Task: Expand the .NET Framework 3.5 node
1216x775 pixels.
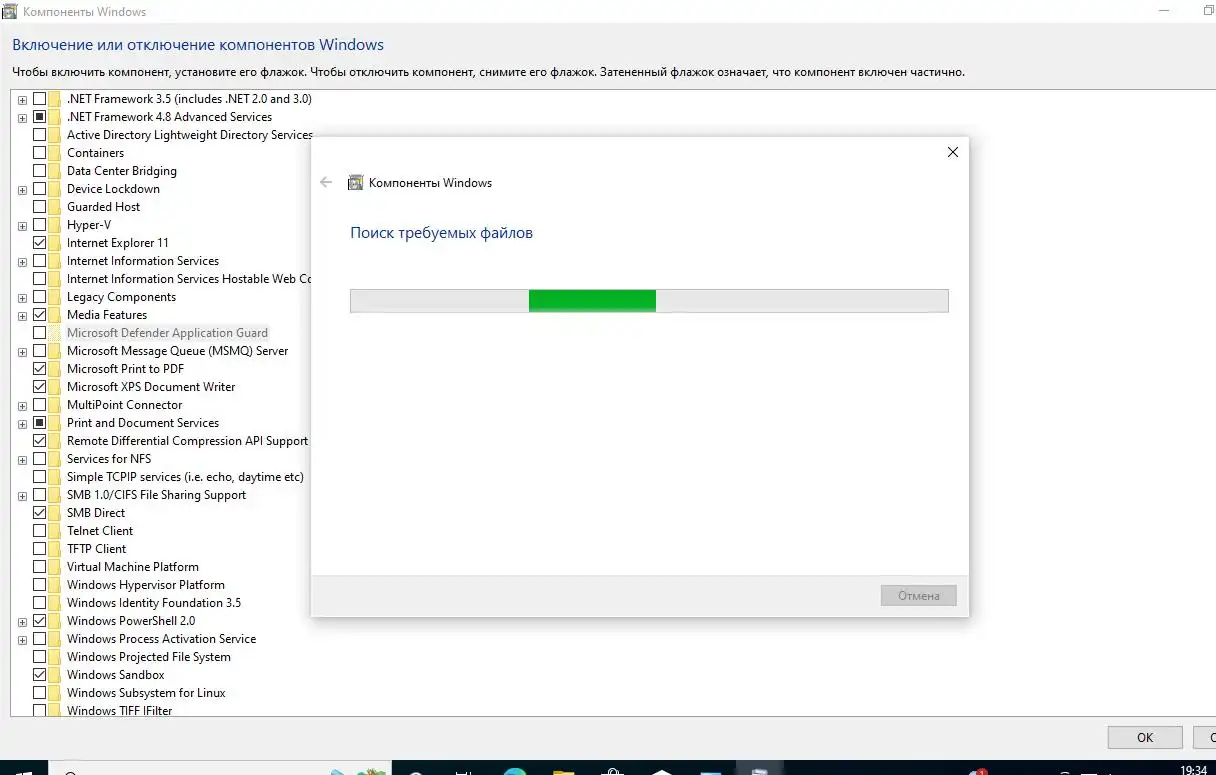Action: click(22, 100)
